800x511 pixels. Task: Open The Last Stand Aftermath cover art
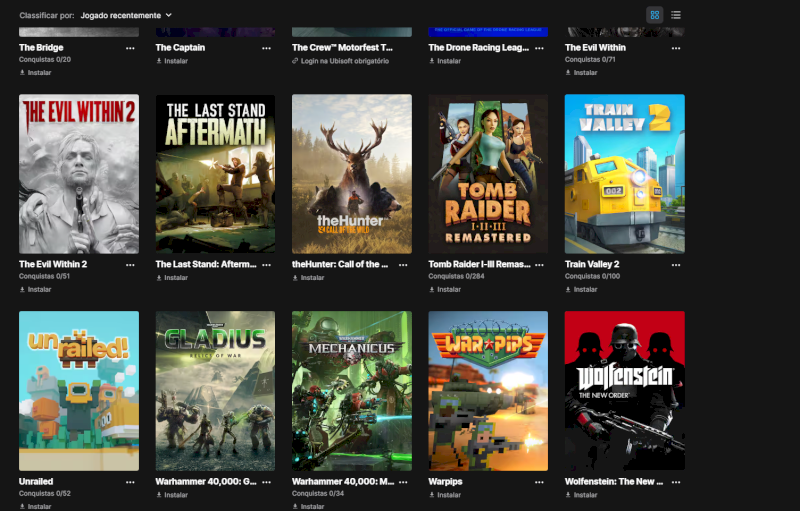(x=215, y=174)
